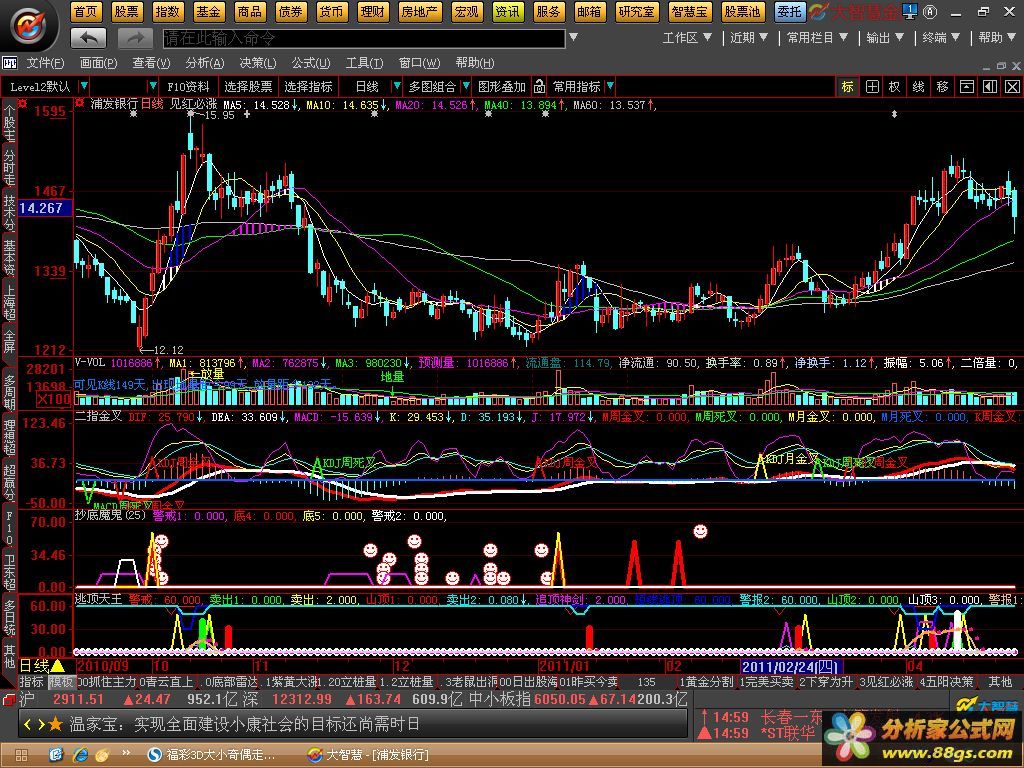
Task: Open the 文件(F) menu
Action: [45, 63]
